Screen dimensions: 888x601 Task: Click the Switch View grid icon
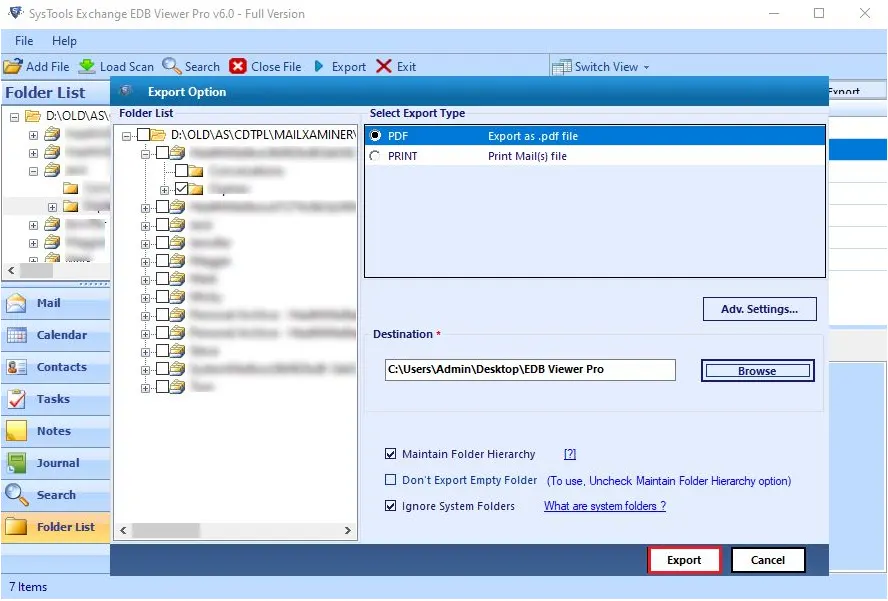click(561, 67)
